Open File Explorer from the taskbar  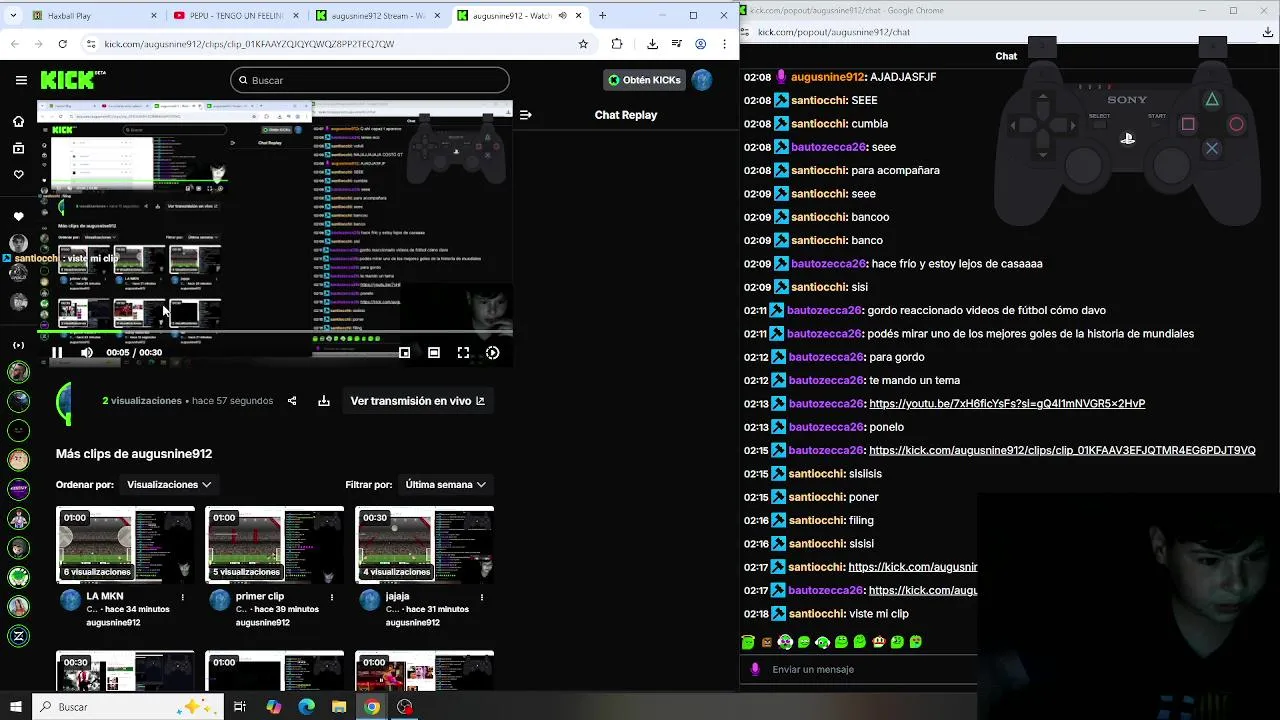(x=339, y=707)
